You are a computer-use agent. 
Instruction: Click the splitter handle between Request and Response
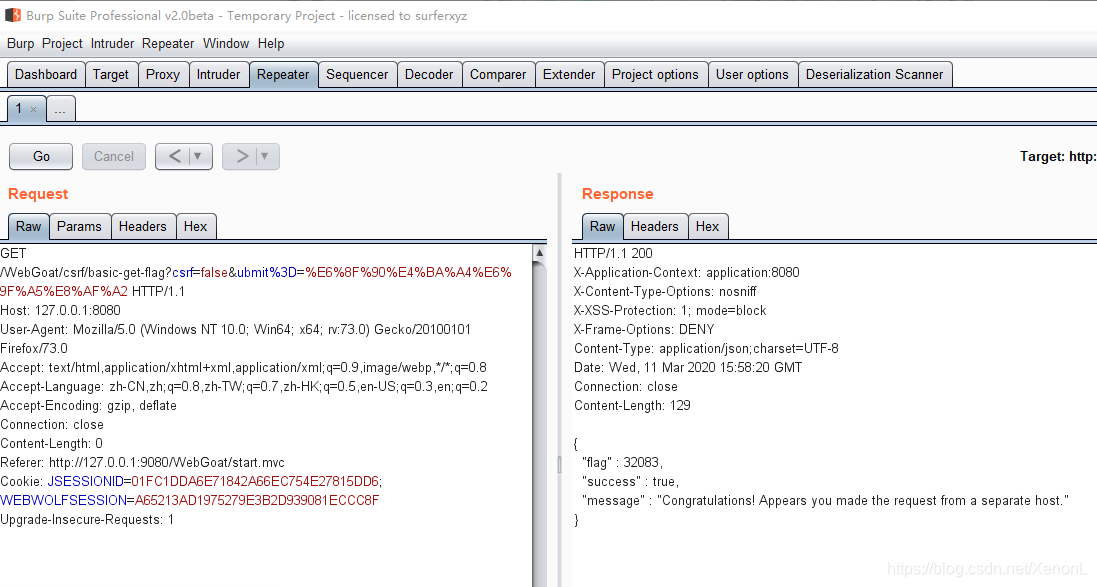[559, 465]
